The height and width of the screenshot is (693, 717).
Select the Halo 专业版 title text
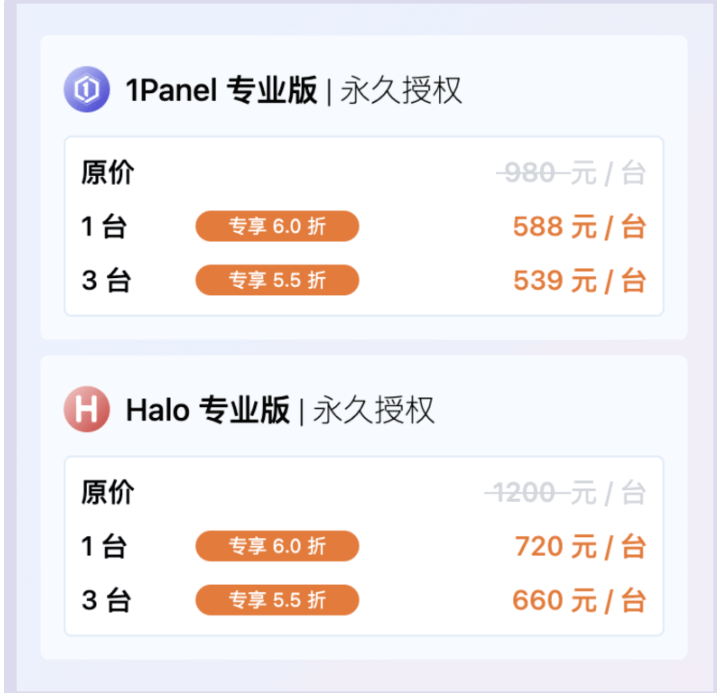[208, 410]
